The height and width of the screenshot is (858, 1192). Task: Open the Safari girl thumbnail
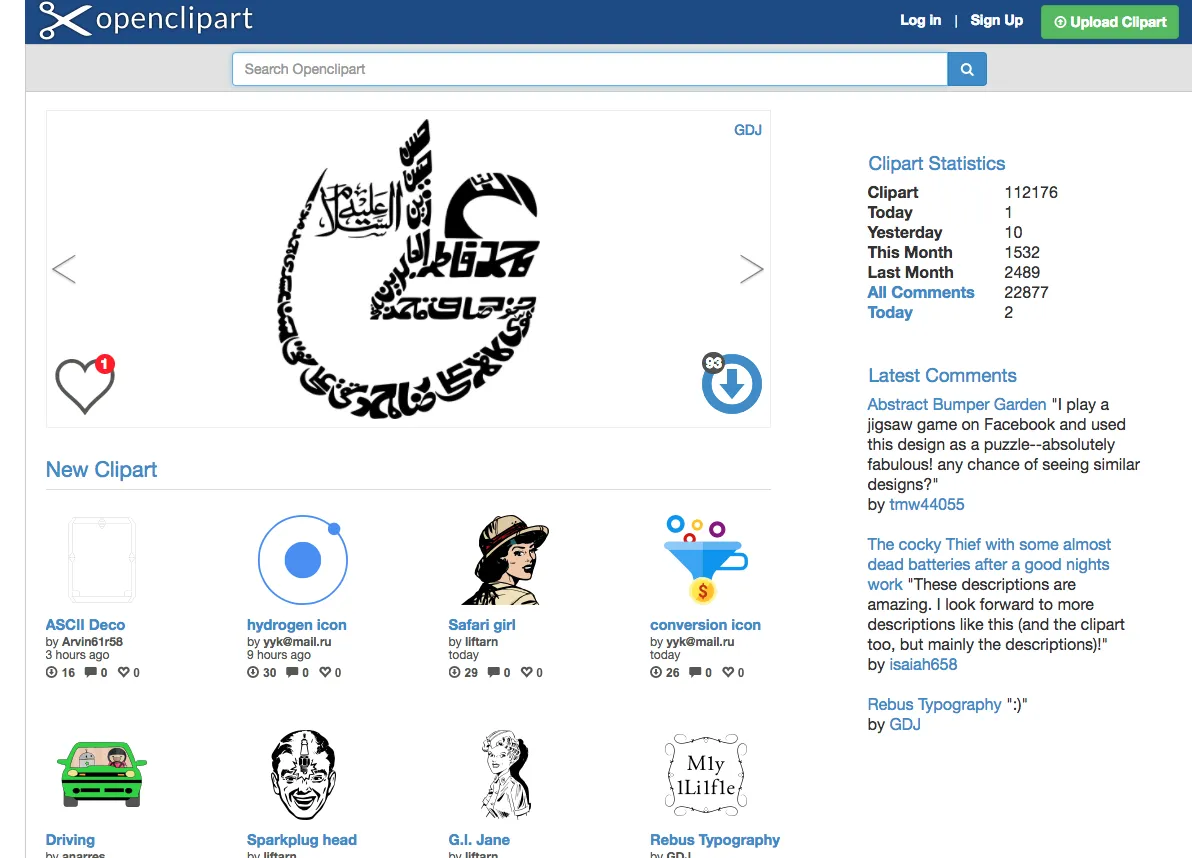(x=505, y=560)
